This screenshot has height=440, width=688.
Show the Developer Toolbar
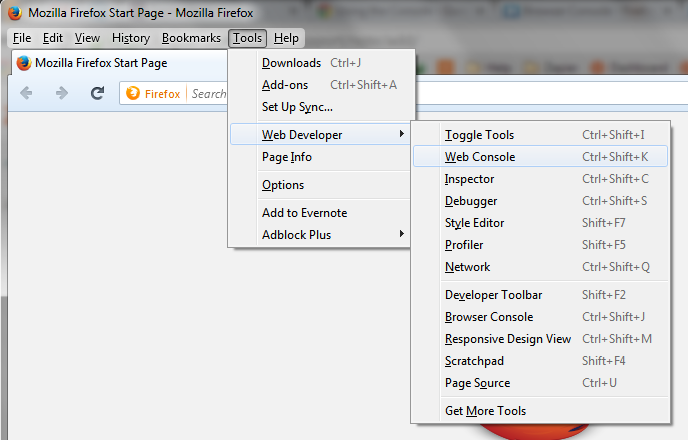(541, 294)
